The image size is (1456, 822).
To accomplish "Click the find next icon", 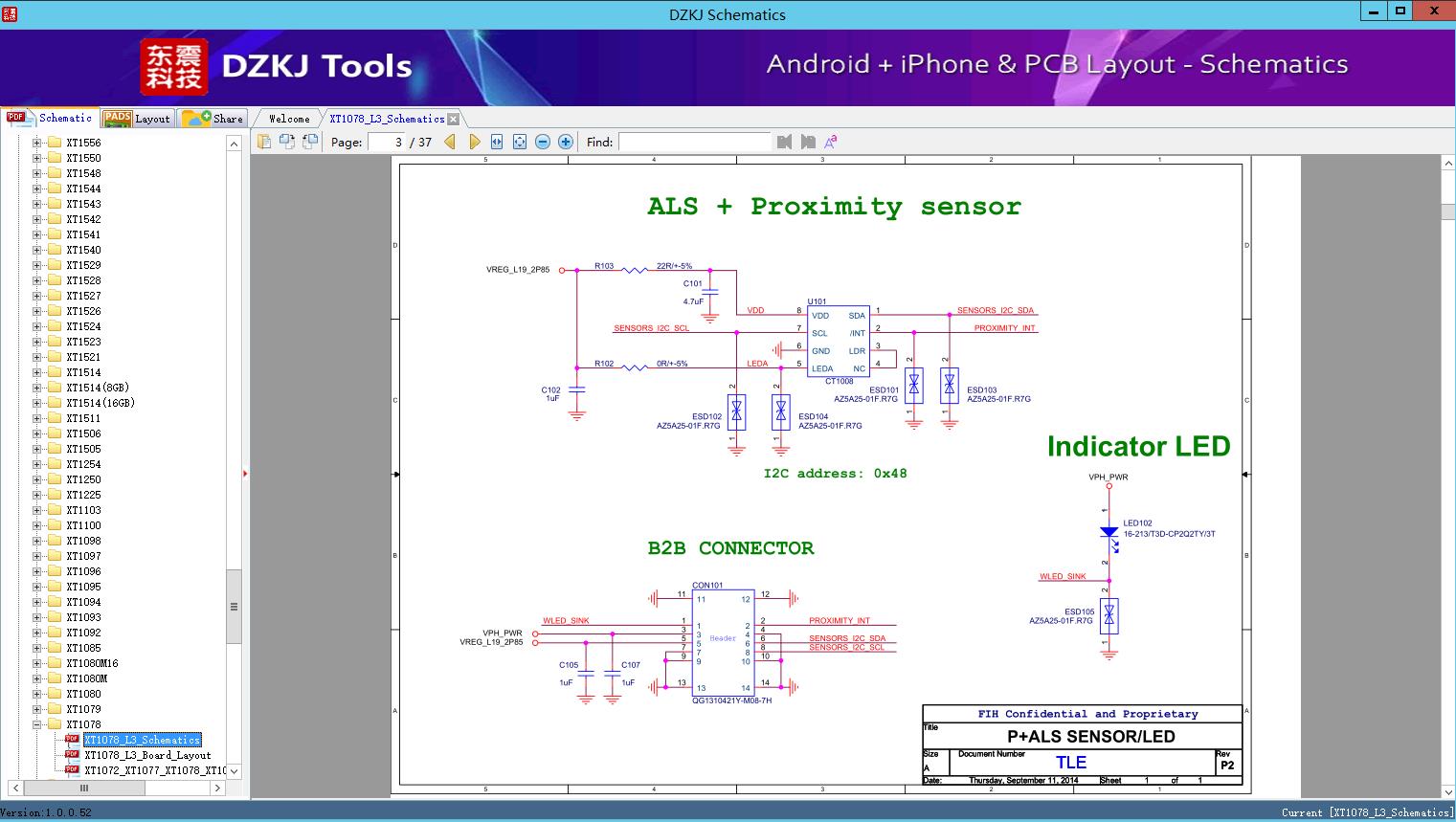I will [x=808, y=142].
